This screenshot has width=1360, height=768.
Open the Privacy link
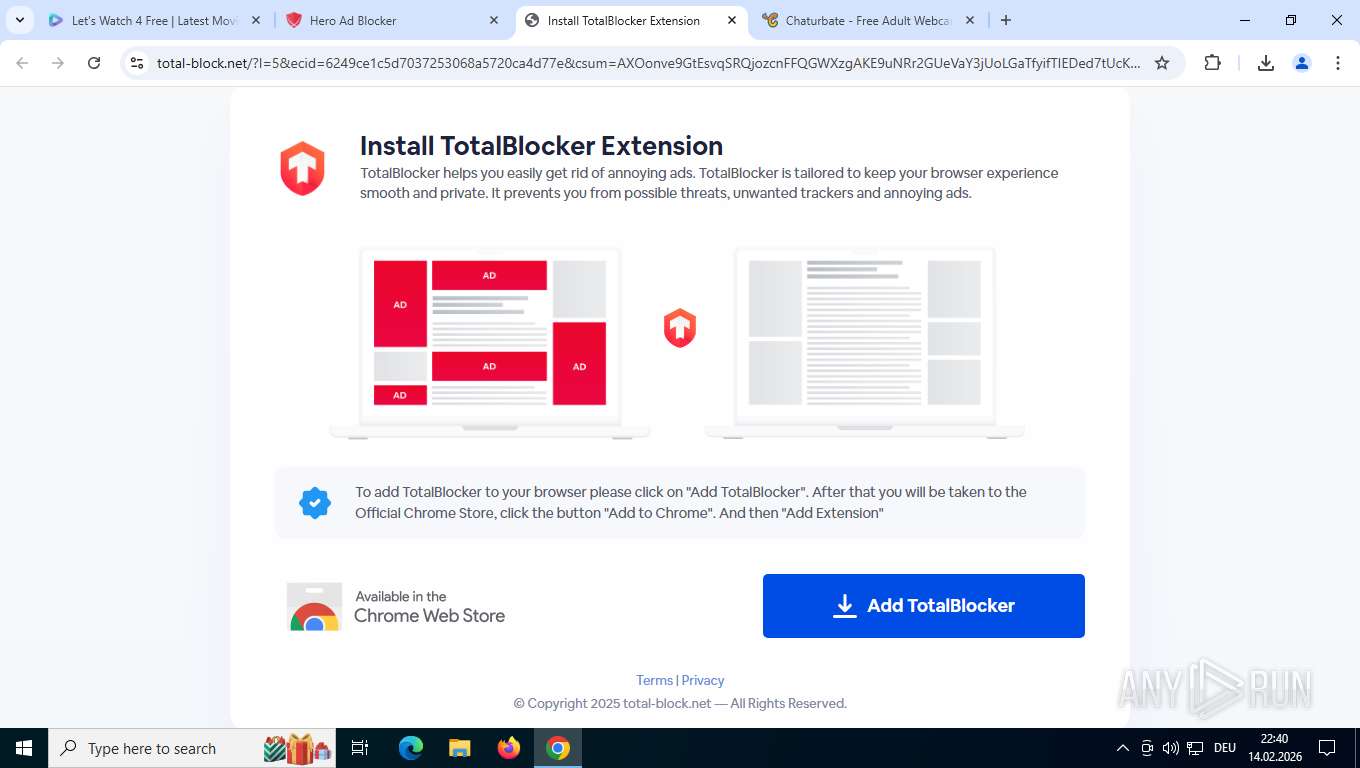coord(703,680)
